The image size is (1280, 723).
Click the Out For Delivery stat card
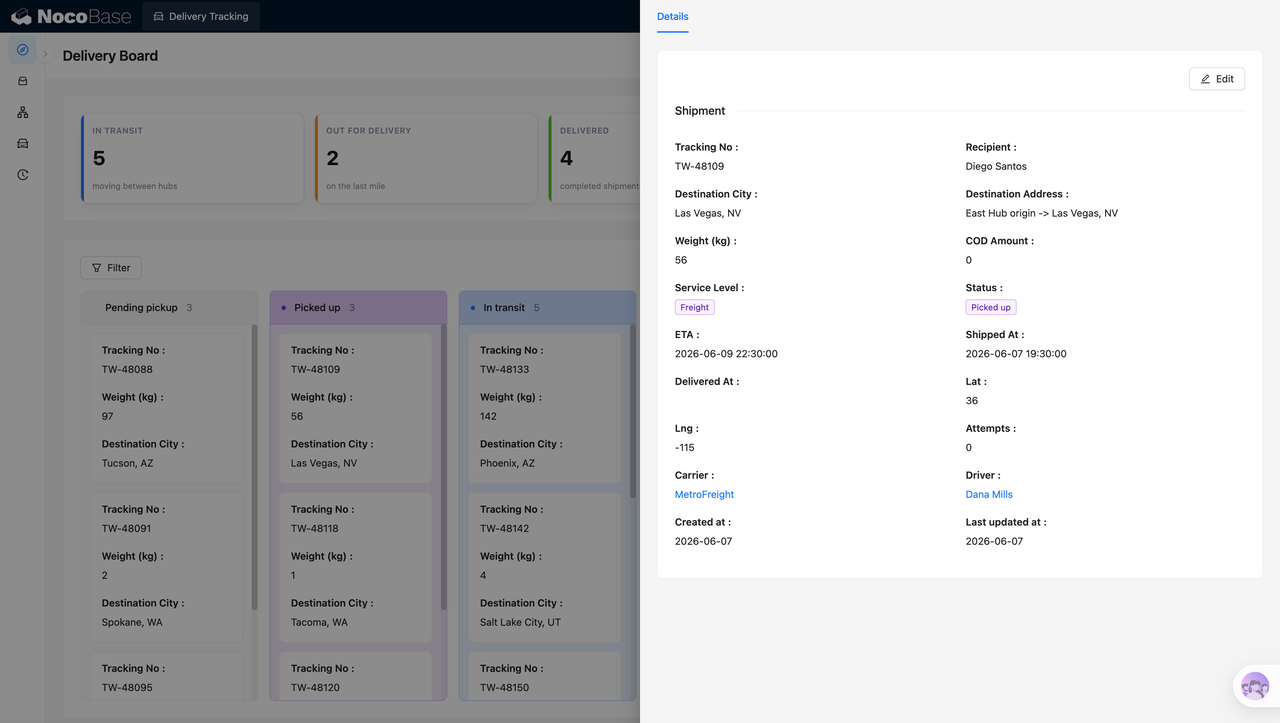[426, 158]
